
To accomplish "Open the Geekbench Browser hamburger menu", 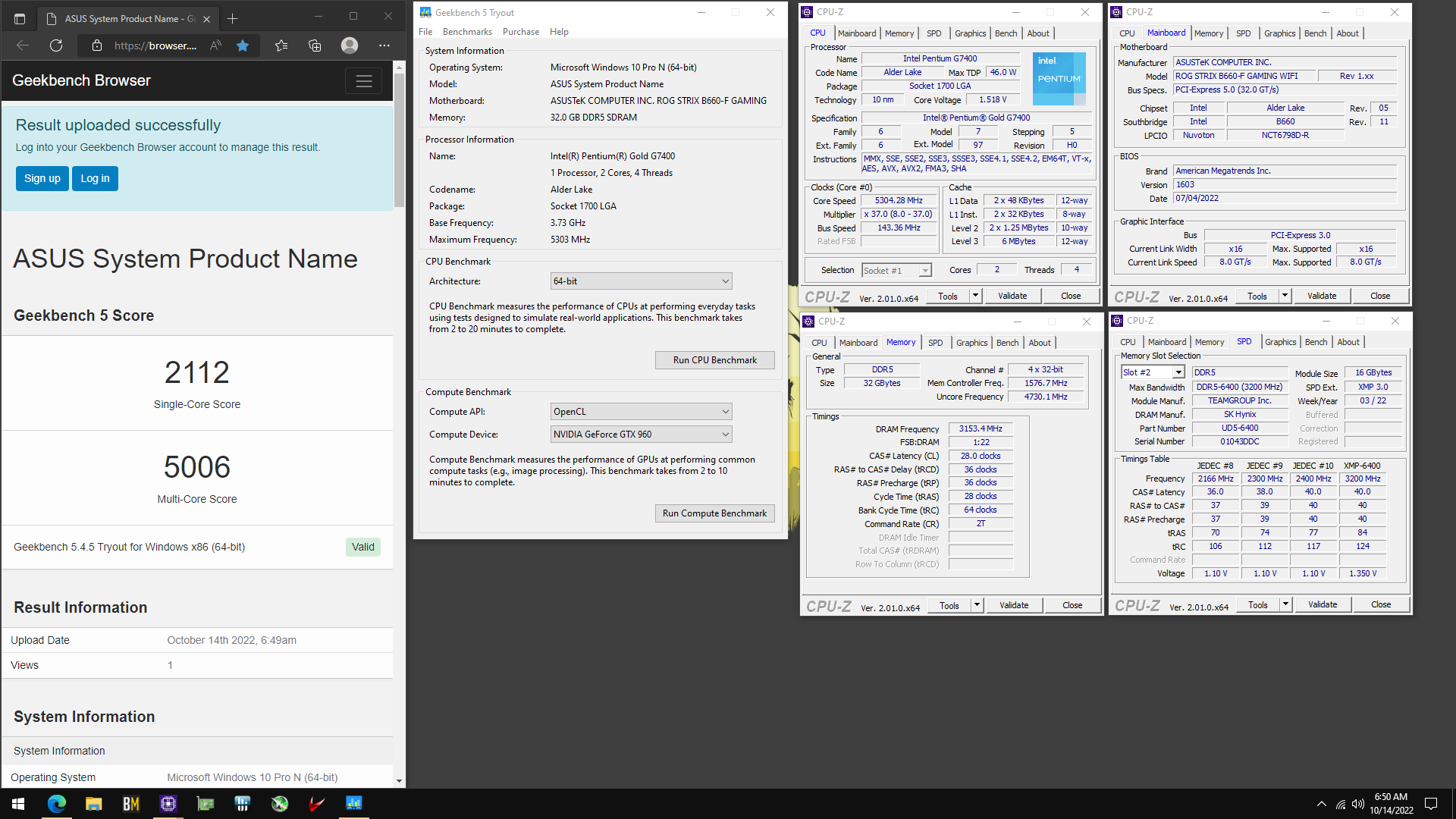I will tap(364, 81).
